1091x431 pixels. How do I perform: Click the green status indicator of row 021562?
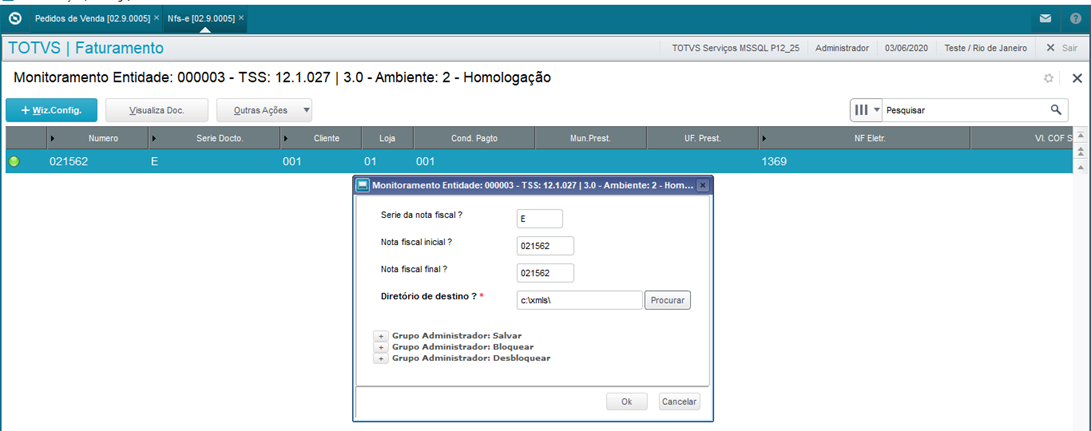pyautogui.click(x=14, y=162)
